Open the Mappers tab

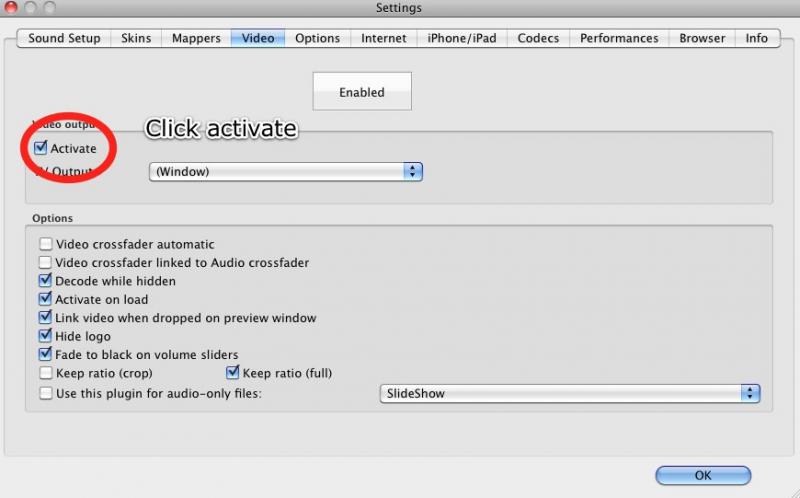point(196,38)
